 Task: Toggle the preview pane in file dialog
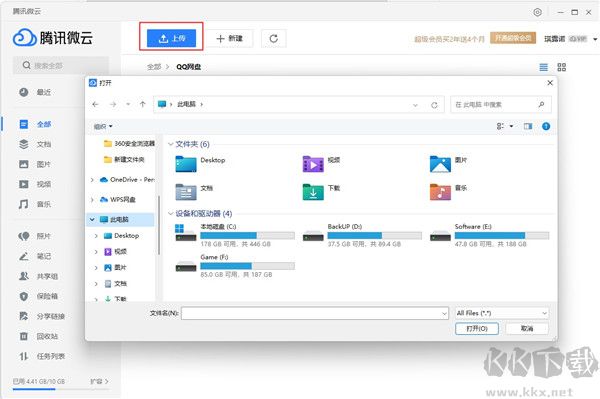click(528, 126)
